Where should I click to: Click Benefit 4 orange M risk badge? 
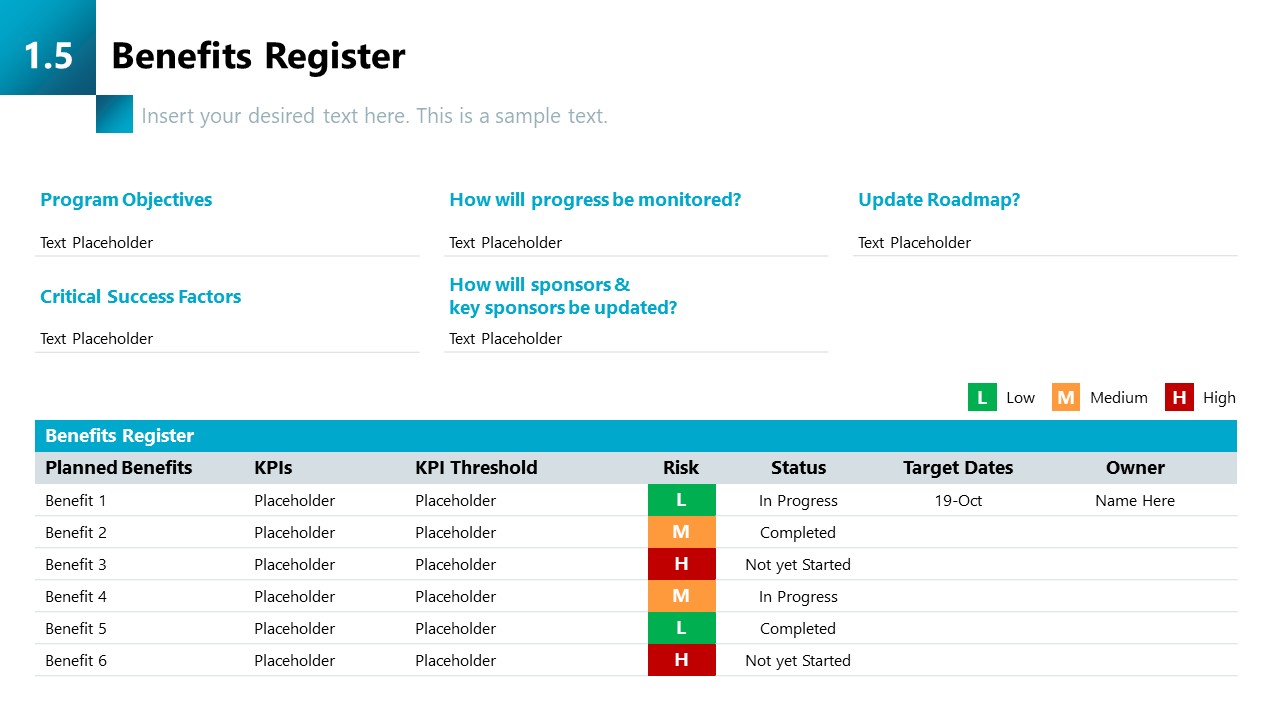[x=681, y=596]
